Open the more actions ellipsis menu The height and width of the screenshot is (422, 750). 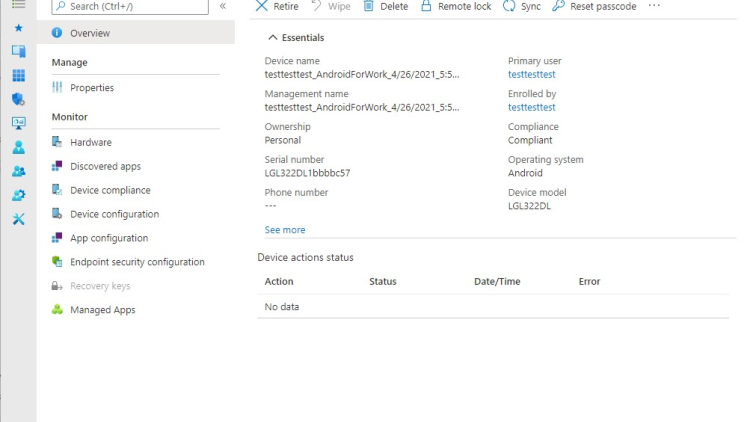654,6
